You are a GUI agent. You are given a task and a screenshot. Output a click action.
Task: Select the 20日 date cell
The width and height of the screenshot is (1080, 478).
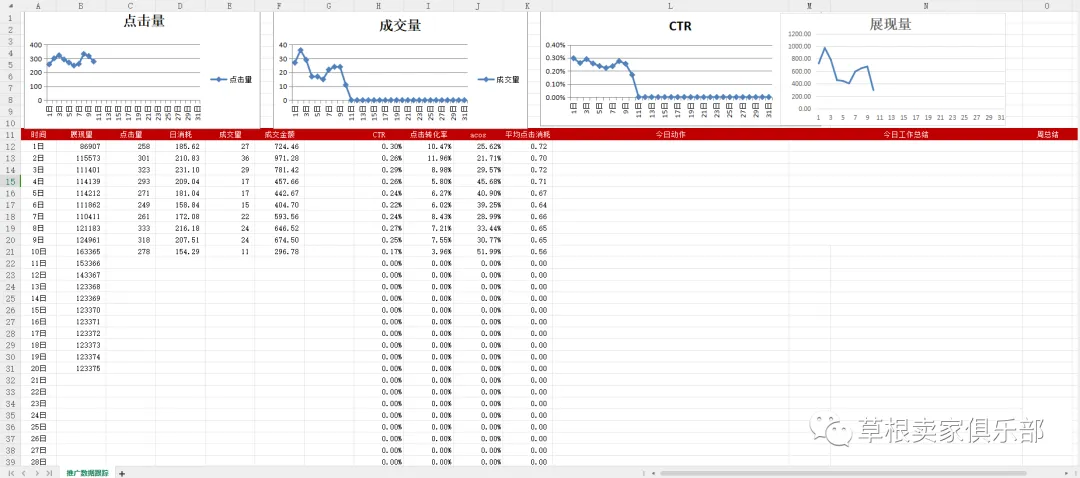tap(38, 368)
